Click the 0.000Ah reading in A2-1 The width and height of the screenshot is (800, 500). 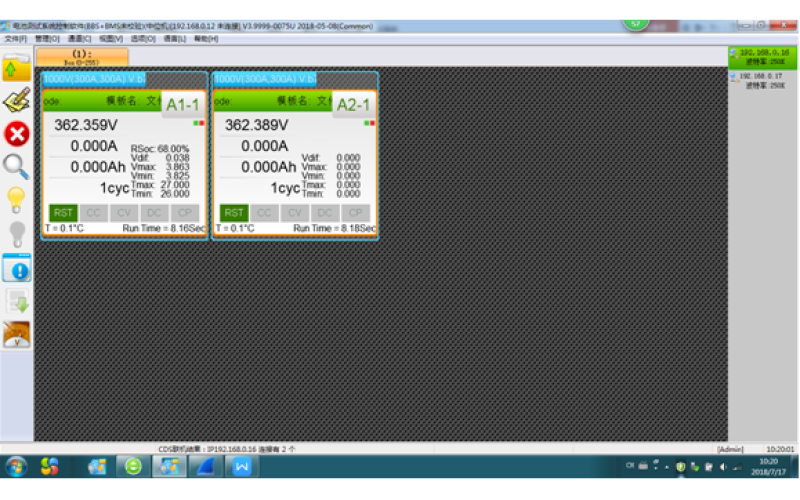[x=268, y=167]
